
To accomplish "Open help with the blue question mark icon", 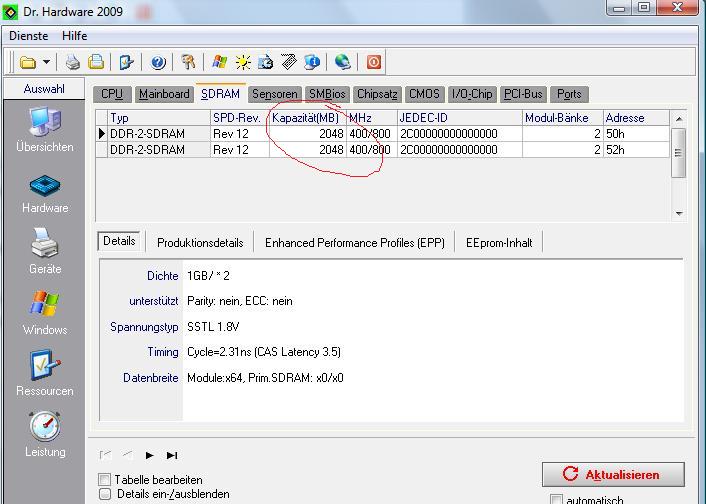I will (x=158, y=62).
